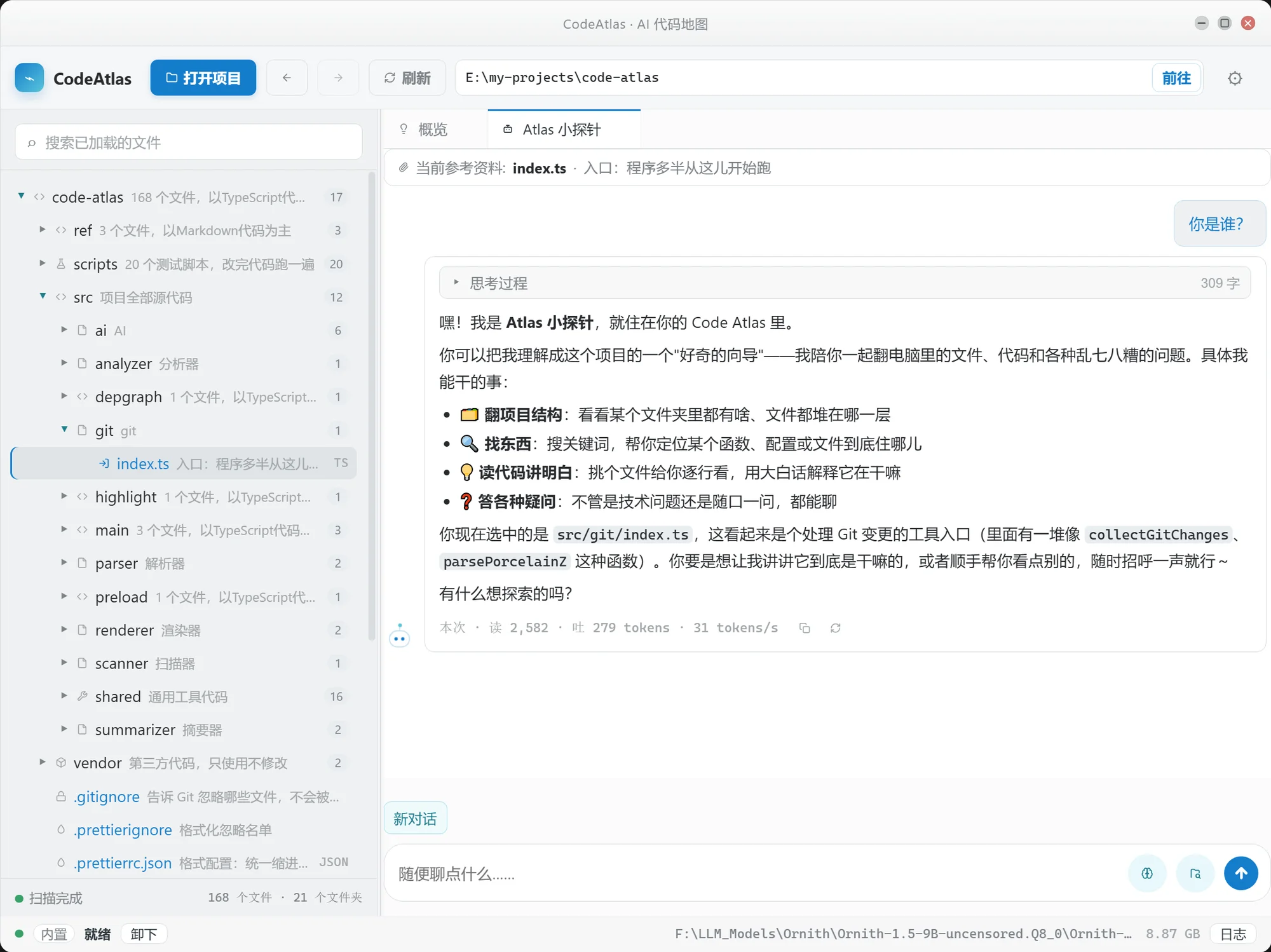
Task: Expand the 思考过程 section
Action: [845, 283]
